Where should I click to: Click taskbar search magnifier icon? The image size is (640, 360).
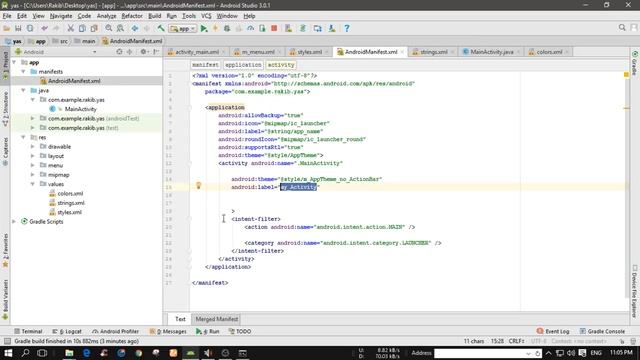click(x=25, y=353)
